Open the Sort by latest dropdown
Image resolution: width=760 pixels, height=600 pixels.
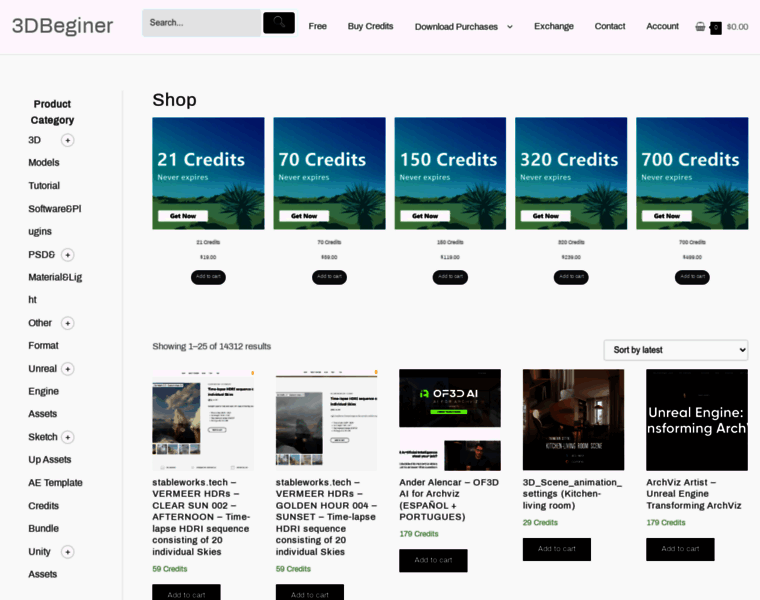(676, 350)
